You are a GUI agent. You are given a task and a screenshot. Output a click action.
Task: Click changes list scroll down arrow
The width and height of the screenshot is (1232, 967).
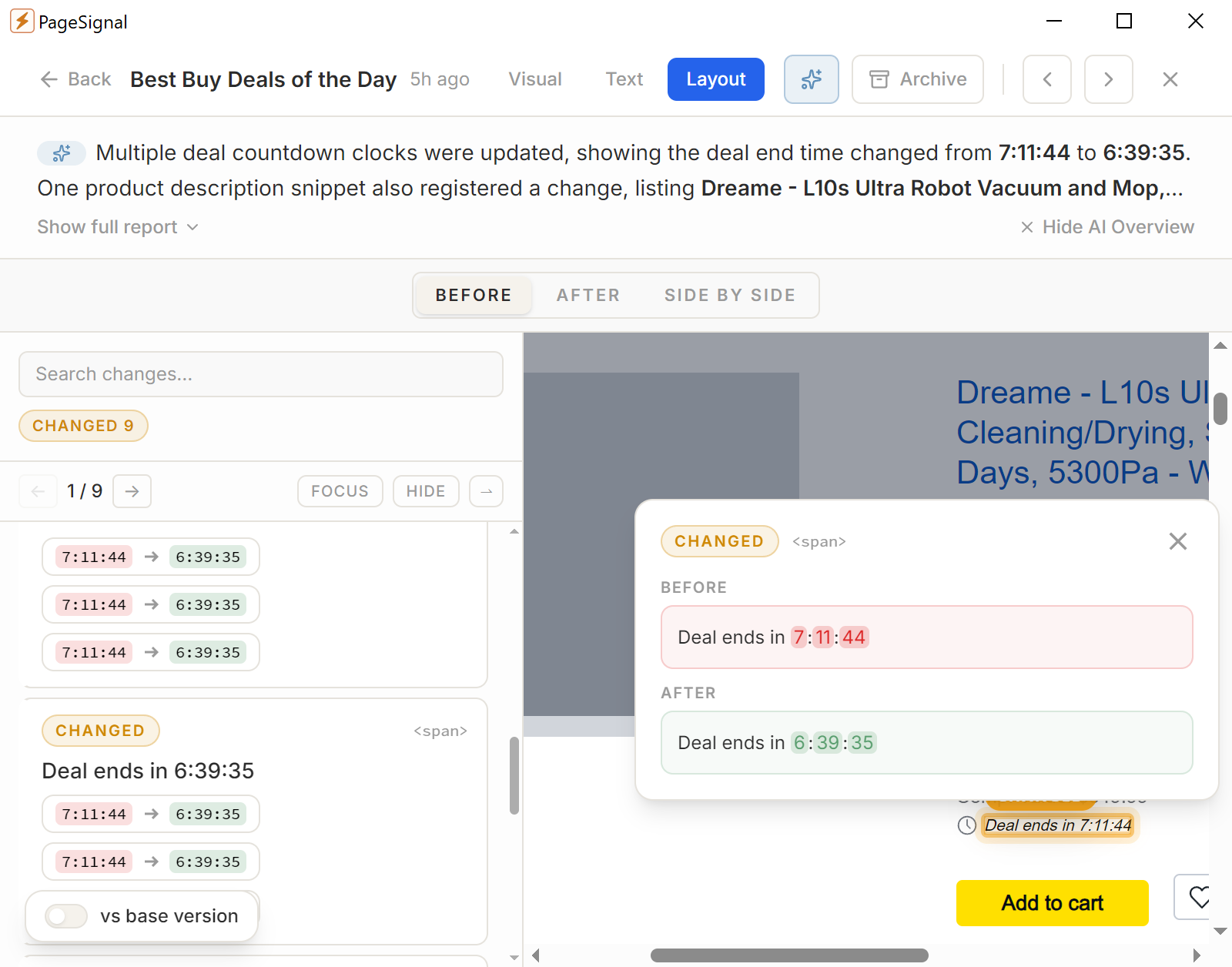pyautogui.click(x=514, y=958)
